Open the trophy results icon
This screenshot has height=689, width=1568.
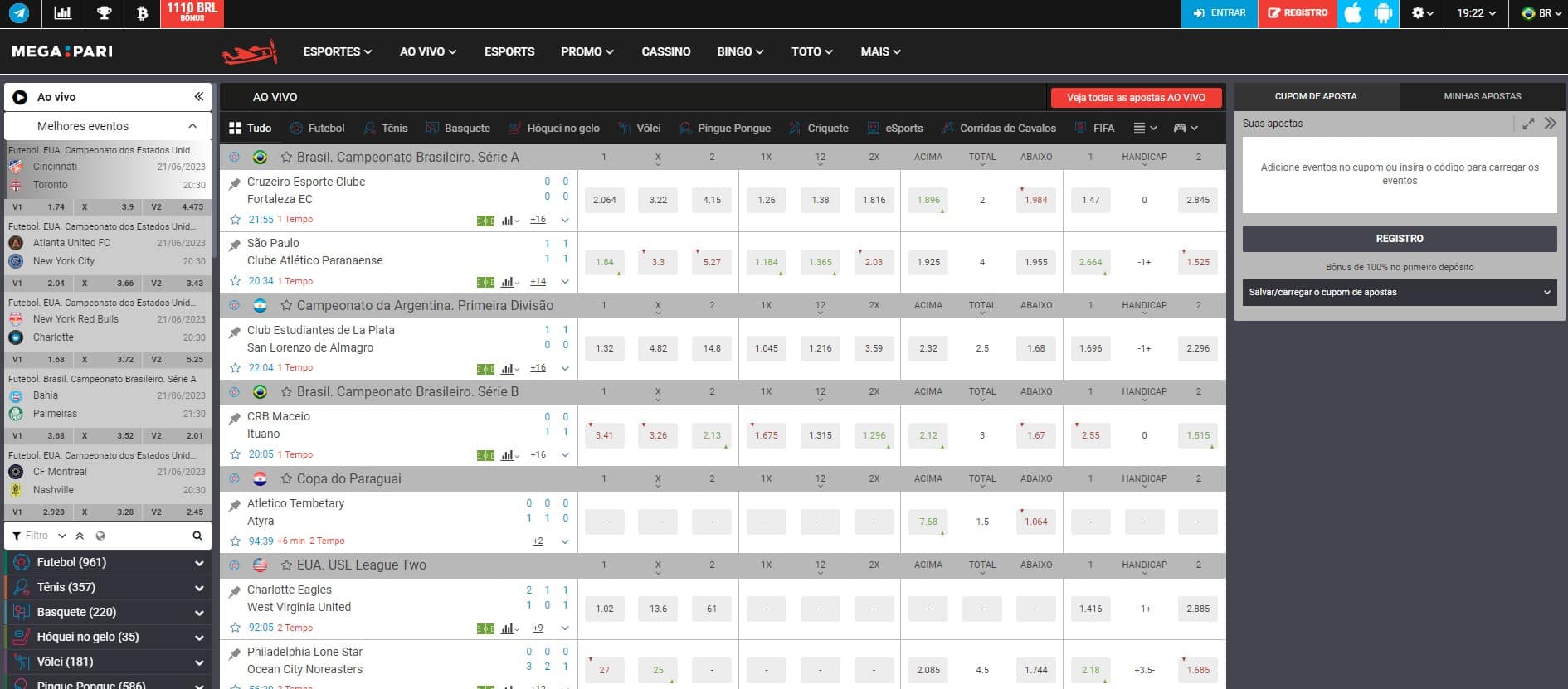[104, 13]
